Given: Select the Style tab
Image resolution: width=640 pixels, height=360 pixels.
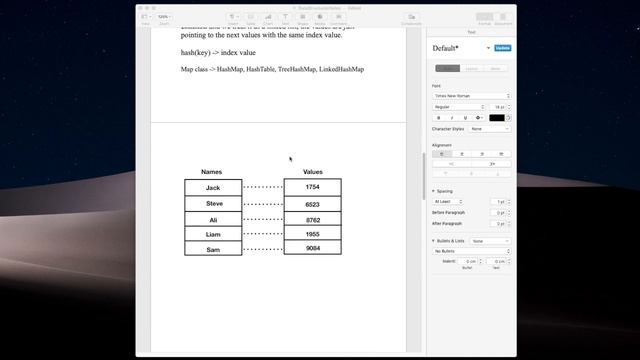Looking at the screenshot, I should click(447, 68).
